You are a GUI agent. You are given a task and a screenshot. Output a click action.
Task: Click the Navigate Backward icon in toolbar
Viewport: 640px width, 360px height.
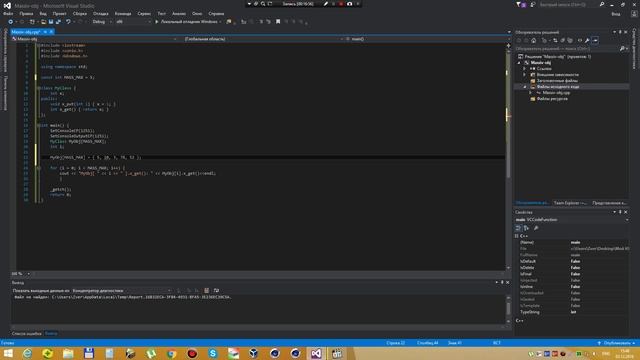[x=11, y=22]
